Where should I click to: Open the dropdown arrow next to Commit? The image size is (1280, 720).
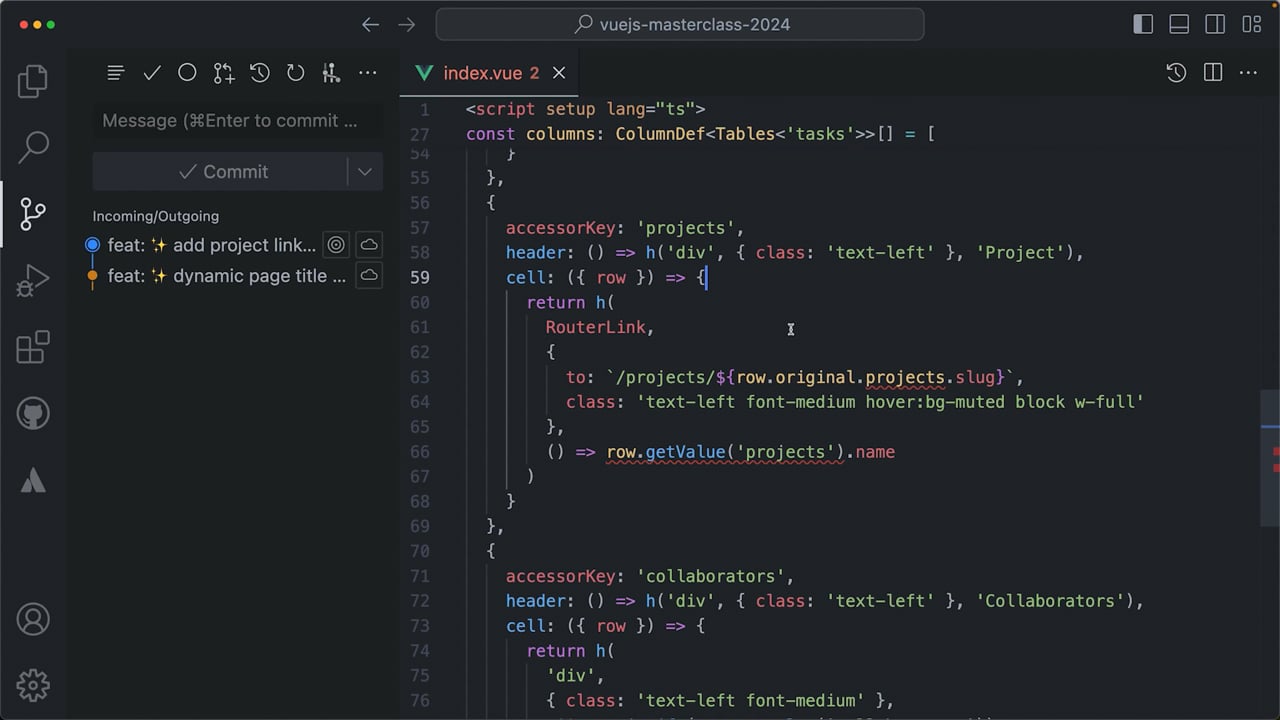click(365, 172)
